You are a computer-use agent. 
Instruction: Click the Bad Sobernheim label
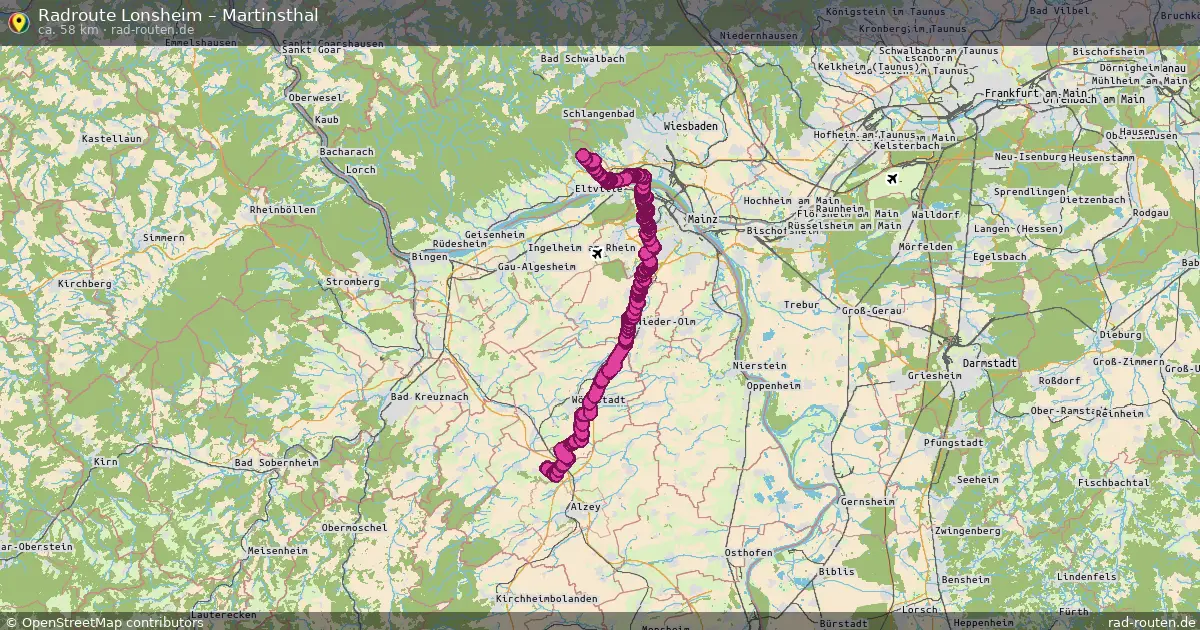pyautogui.click(x=275, y=463)
